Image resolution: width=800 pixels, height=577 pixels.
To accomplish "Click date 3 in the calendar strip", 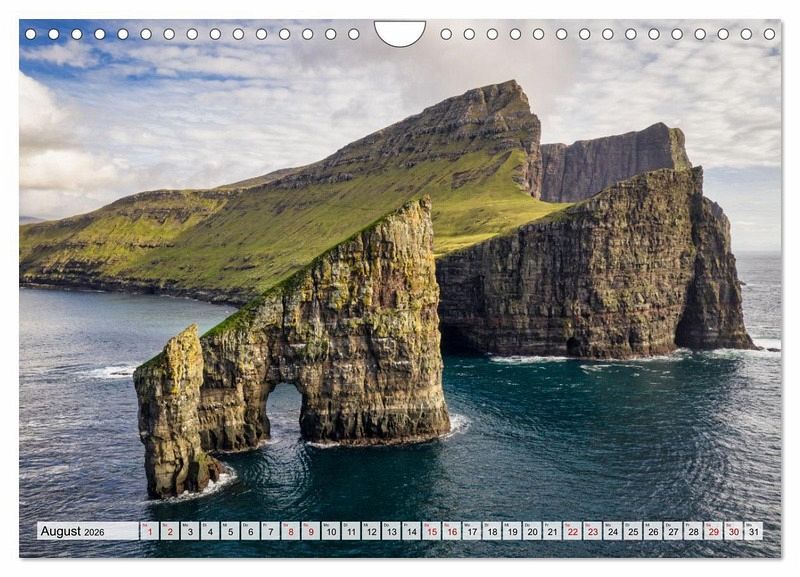I will pyautogui.click(x=190, y=531).
